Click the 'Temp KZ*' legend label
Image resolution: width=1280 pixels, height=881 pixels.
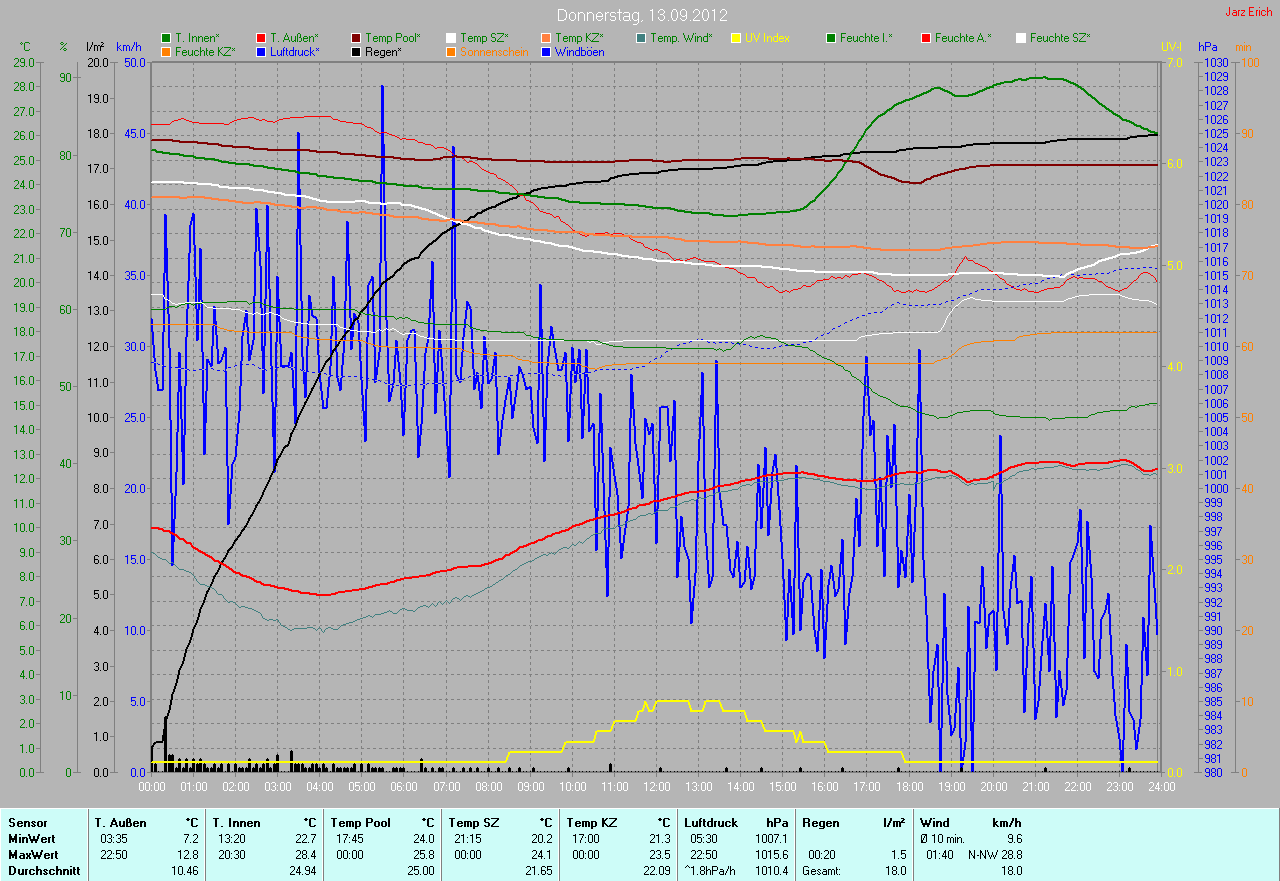[579, 38]
